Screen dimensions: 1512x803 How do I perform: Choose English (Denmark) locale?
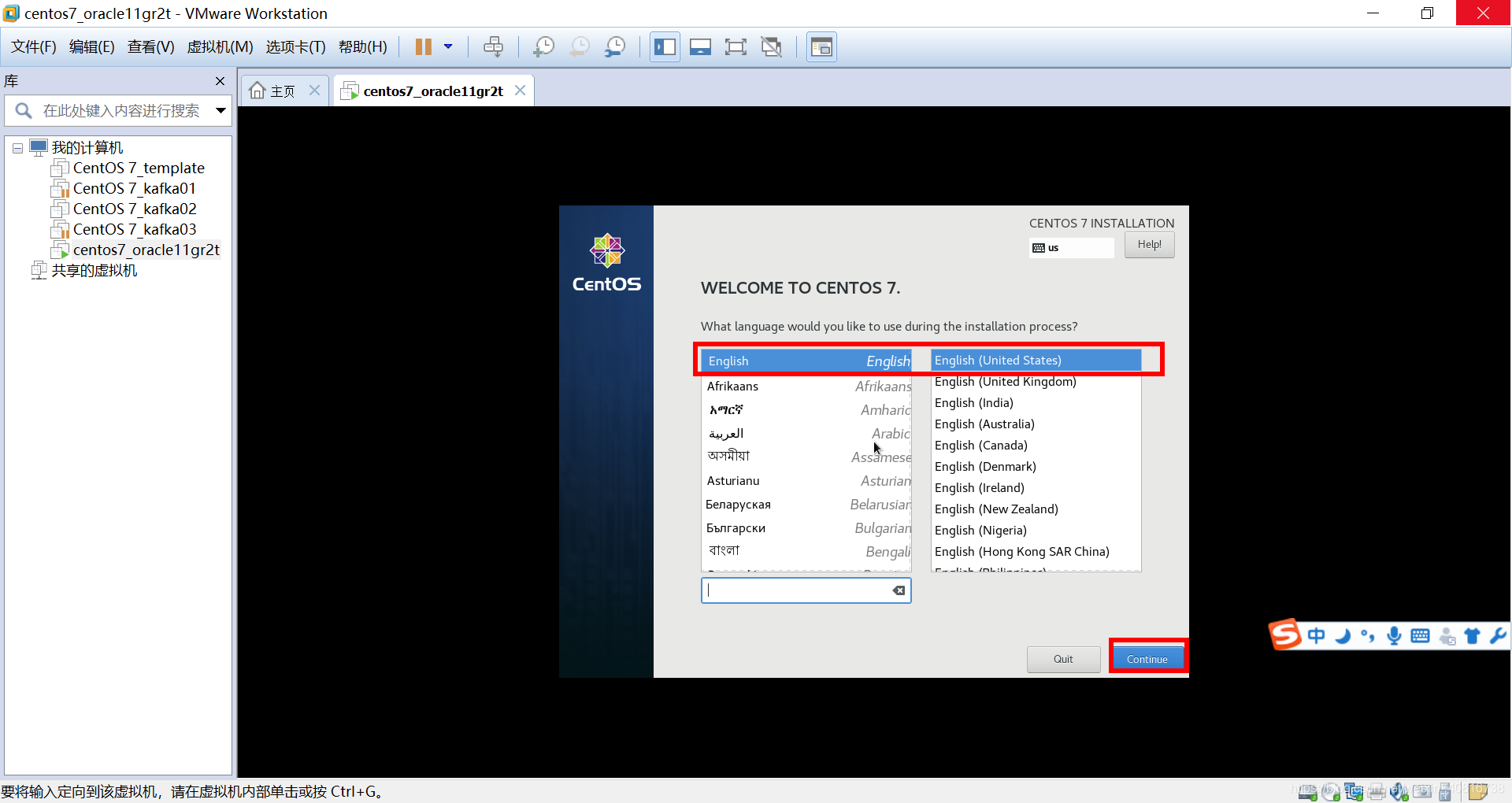[1036, 467]
